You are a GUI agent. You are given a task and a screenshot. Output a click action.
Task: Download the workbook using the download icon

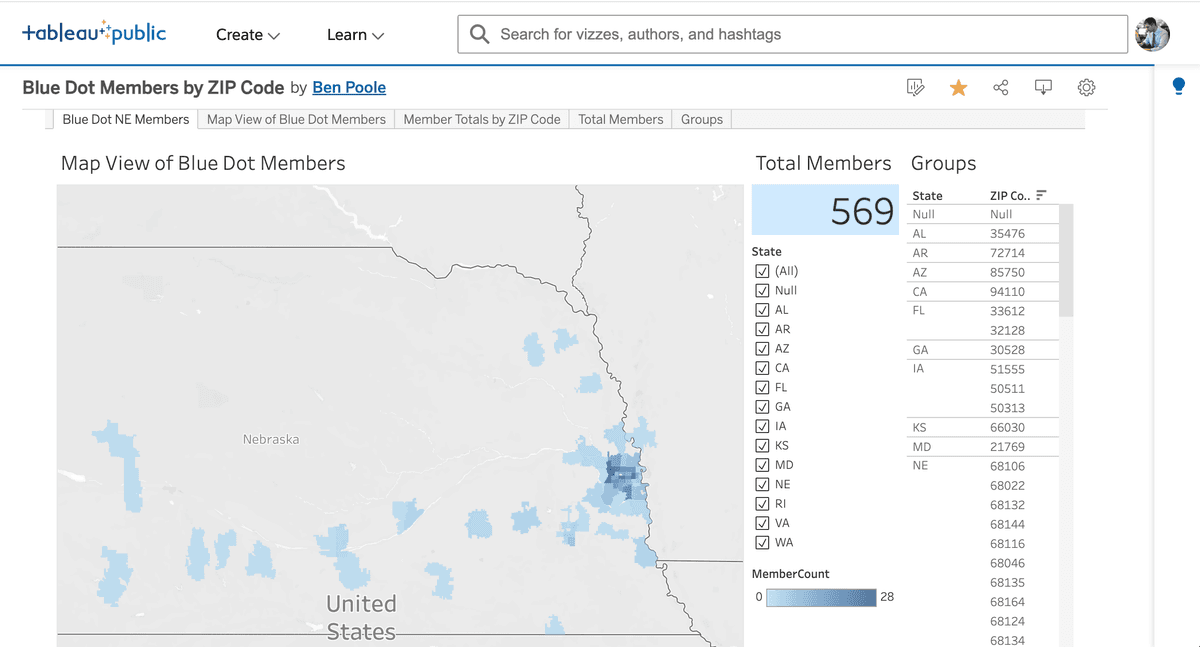(1043, 87)
